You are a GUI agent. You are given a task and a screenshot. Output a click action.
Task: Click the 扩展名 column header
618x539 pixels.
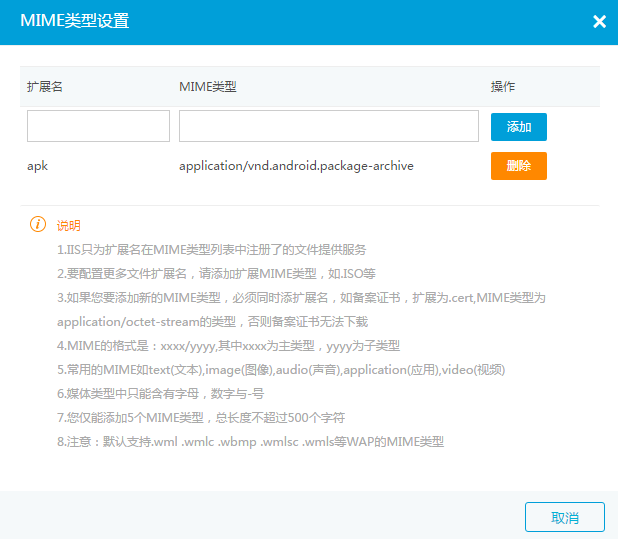45,86
